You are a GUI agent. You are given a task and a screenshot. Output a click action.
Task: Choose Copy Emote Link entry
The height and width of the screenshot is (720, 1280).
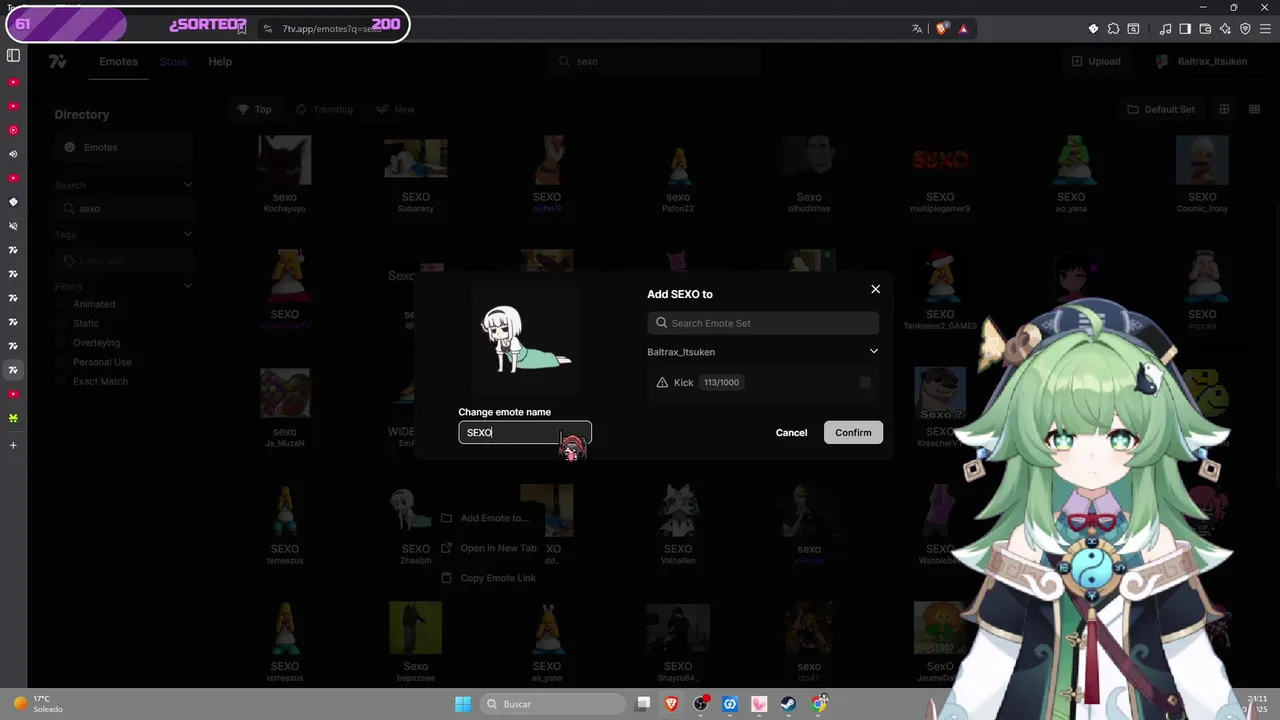click(x=488, y=578)
